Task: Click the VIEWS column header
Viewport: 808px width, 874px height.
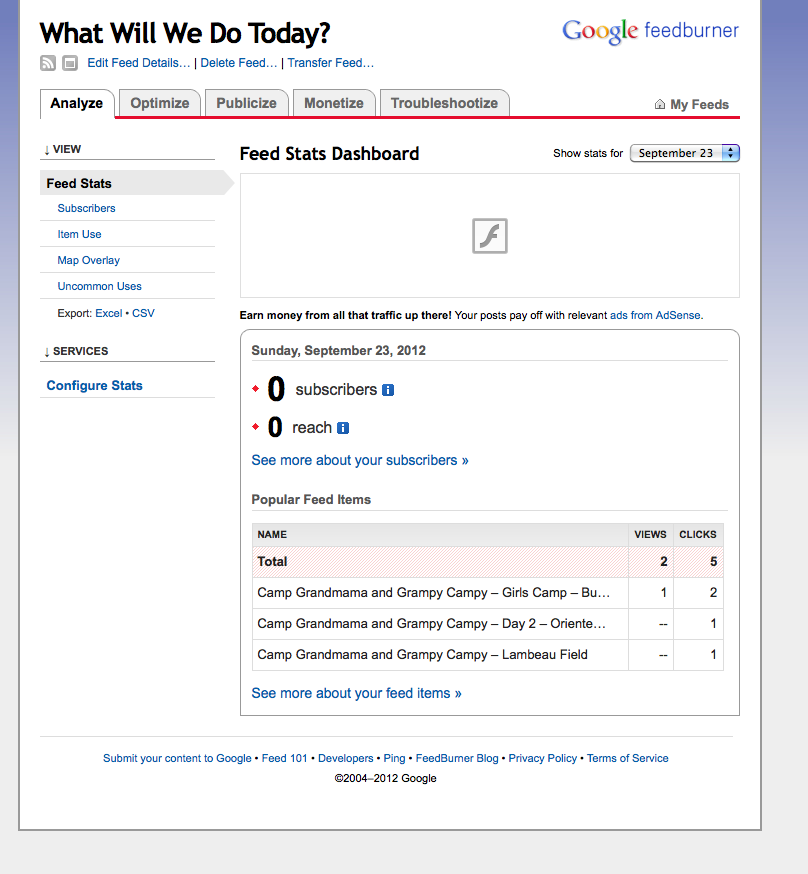Action: (650, 535)
